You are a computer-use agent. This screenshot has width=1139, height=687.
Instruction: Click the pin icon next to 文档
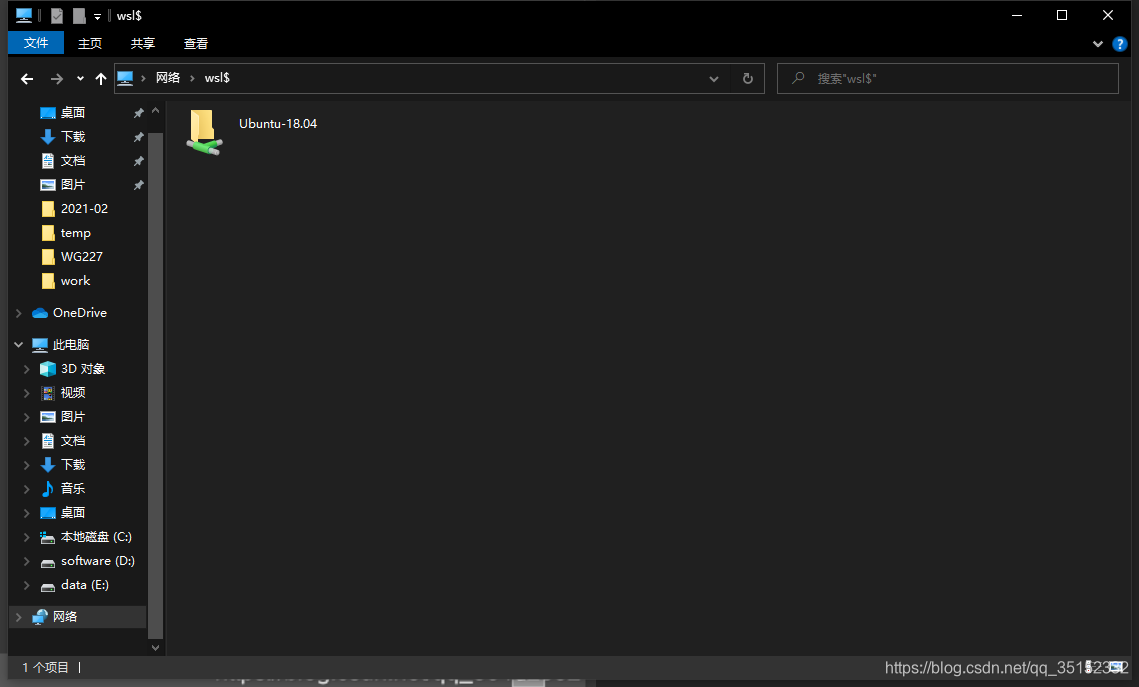(138, 161)
